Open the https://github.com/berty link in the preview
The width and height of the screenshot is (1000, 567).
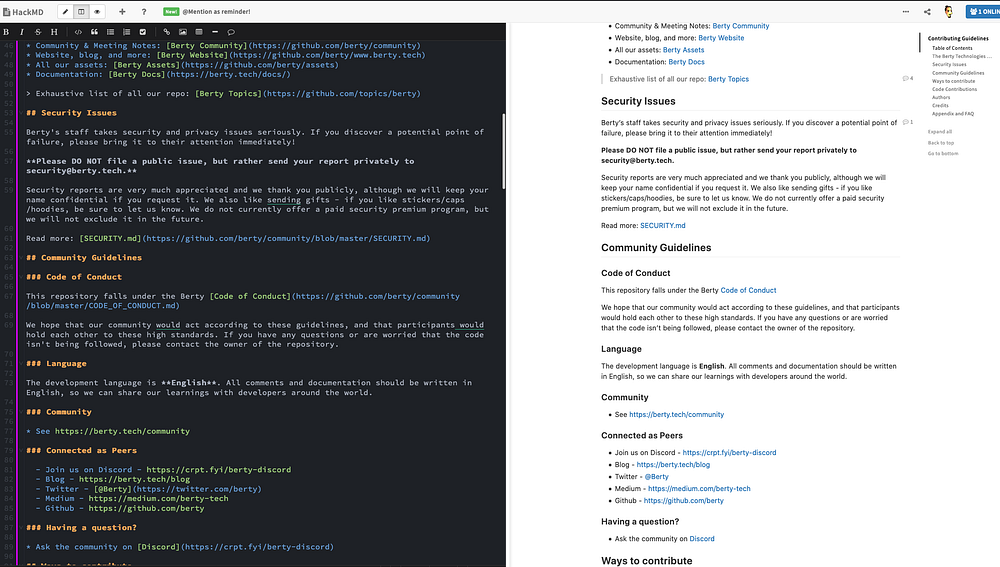click(683, 501)
